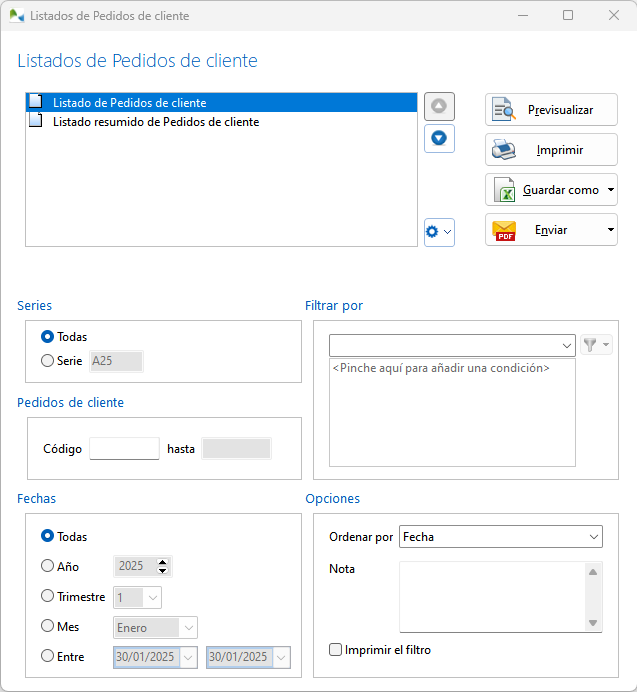Open the gear settings icon menu
Viewport: 637px width, 692px height.
click(x=439, y=232)
